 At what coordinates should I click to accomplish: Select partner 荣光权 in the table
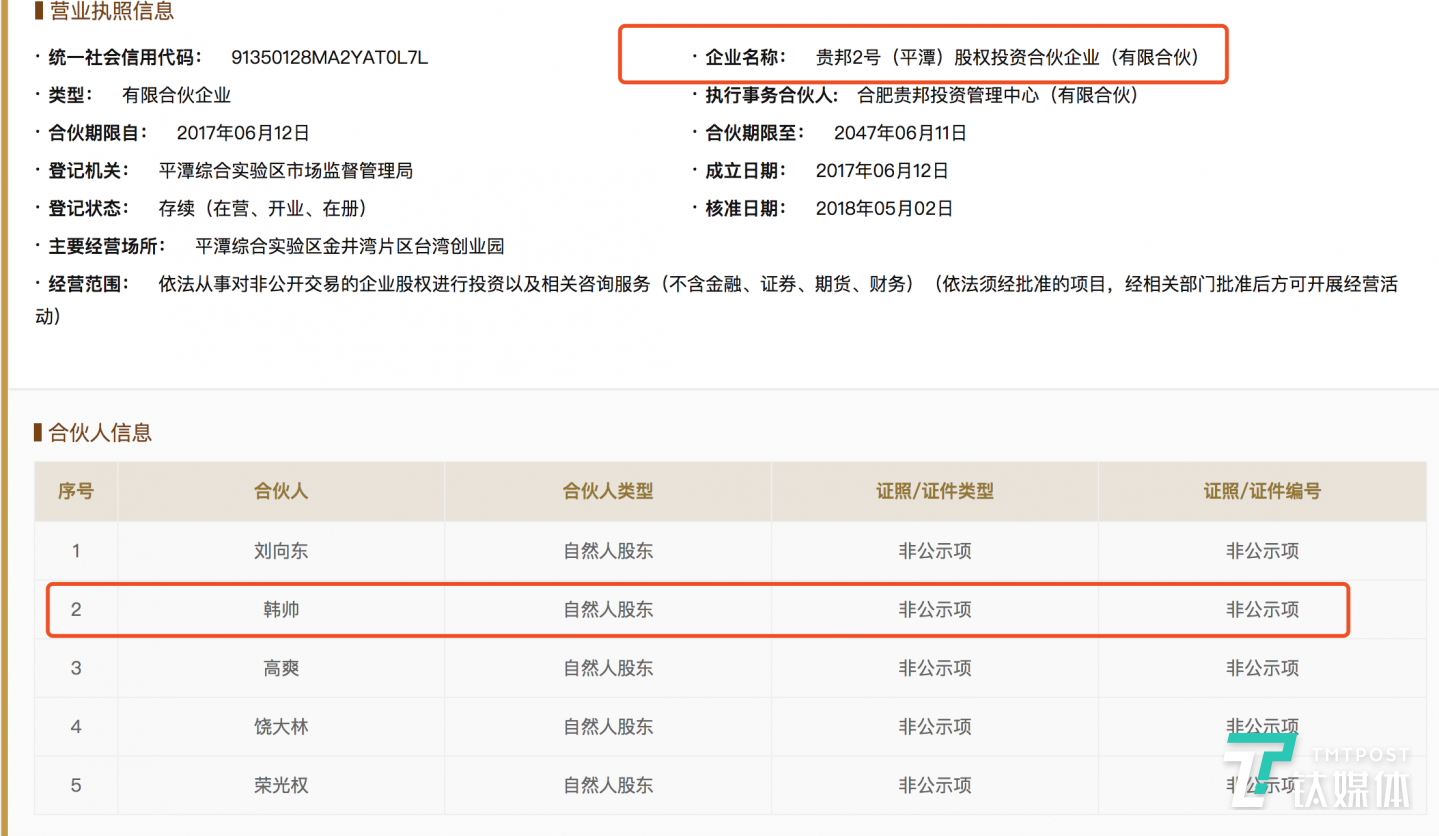point(281,786)
